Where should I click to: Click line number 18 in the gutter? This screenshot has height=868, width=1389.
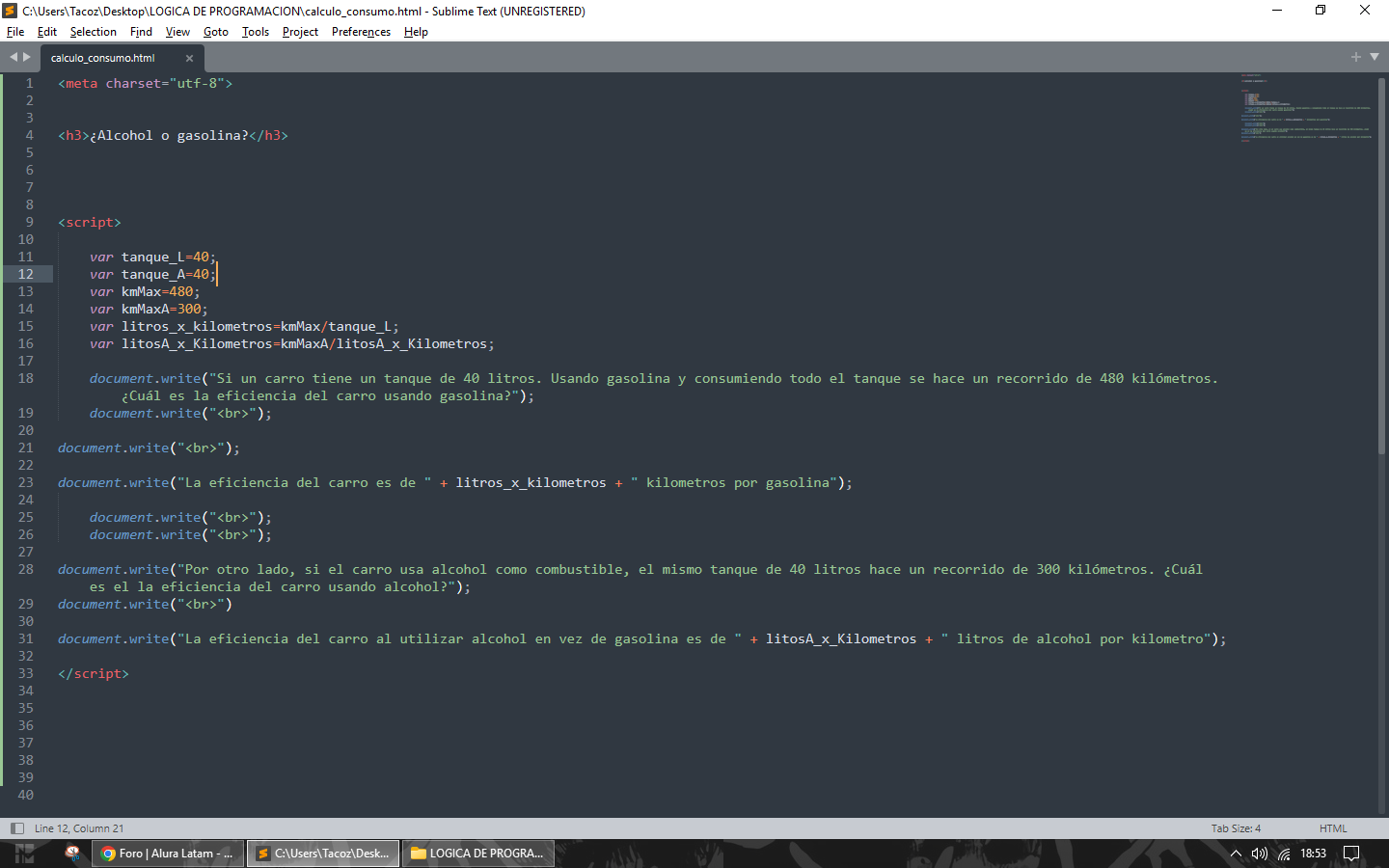click(x=25, y=379)
